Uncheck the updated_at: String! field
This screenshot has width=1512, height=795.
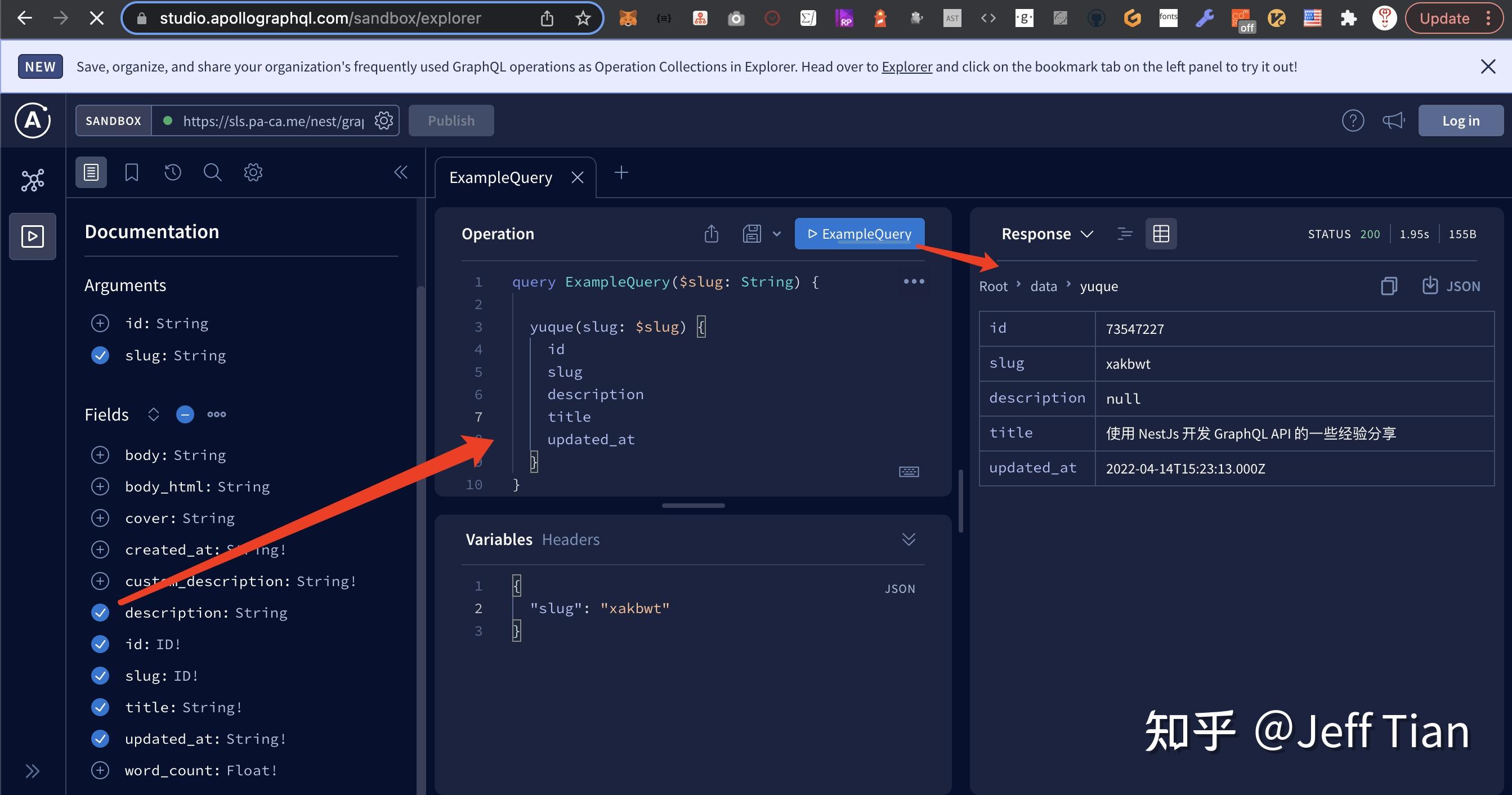[x=100, y=739]
